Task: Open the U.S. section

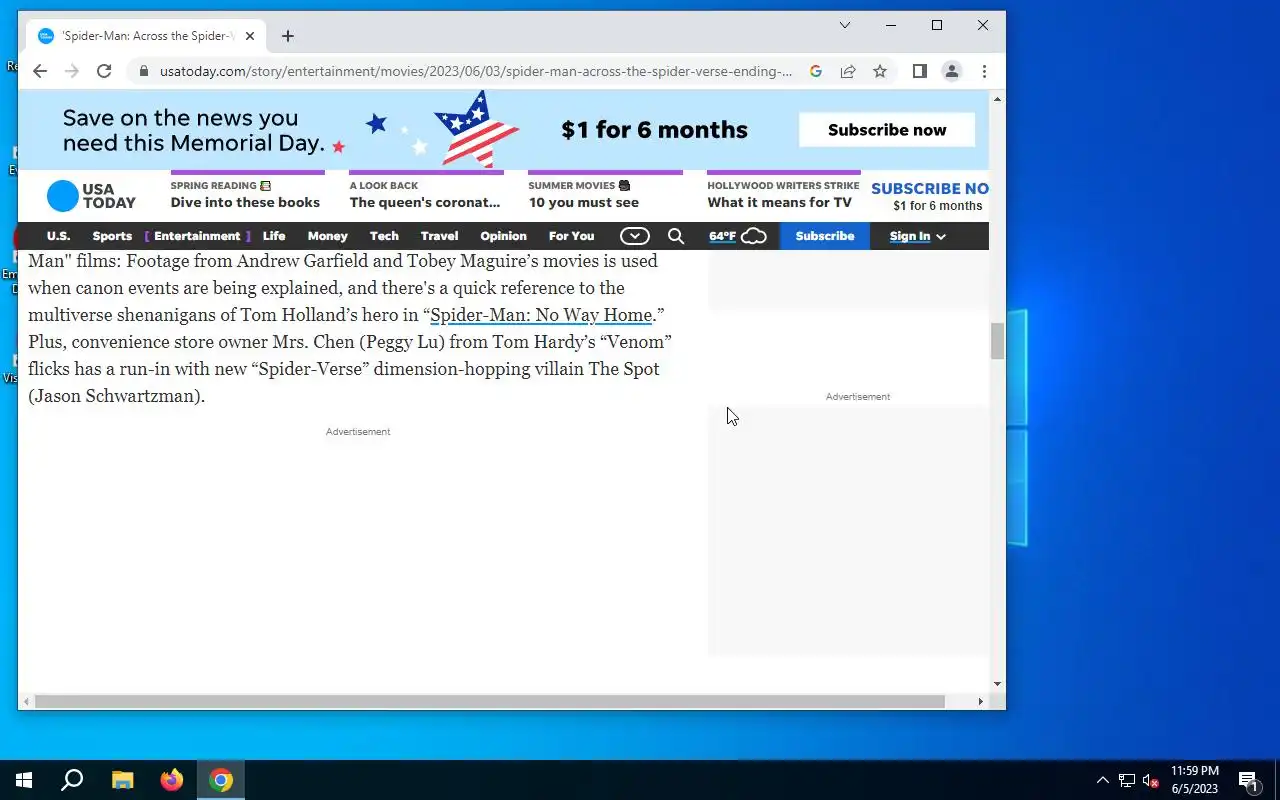Action: coord(59,236)
